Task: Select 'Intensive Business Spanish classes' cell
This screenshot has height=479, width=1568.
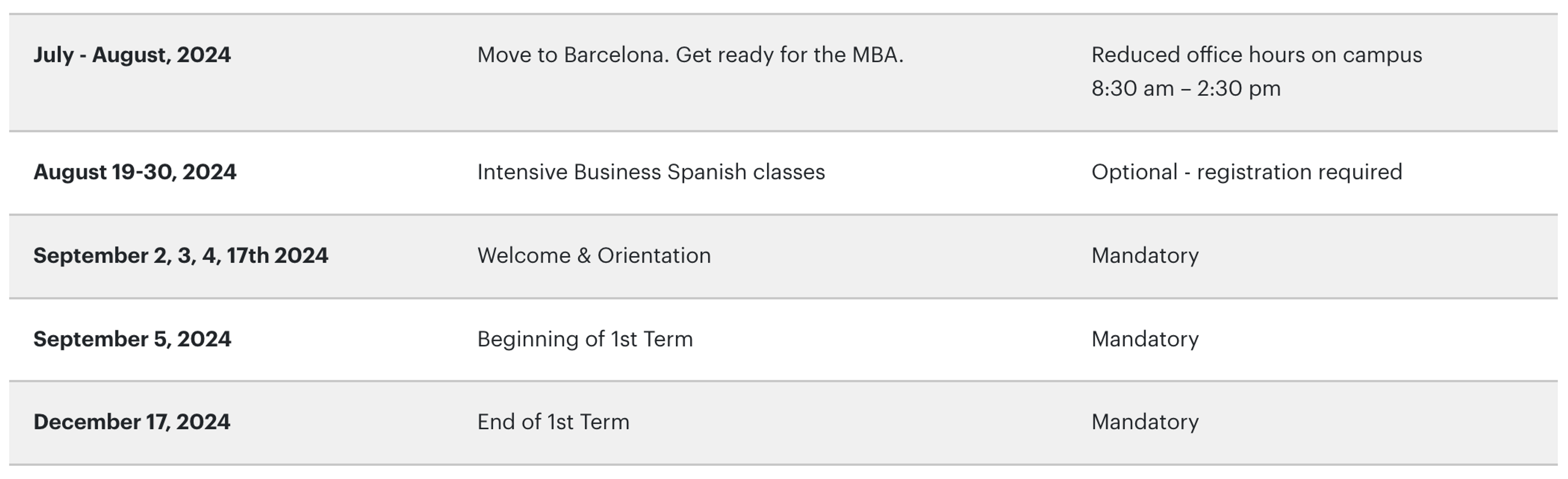Action: (651, 172)
